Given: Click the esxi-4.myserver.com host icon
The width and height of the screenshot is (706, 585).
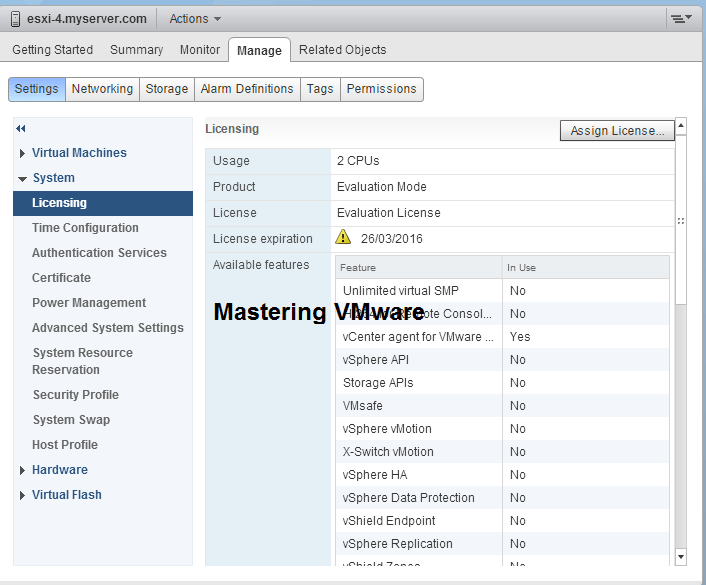Looking at the screenshot, I should coord(15,19).
